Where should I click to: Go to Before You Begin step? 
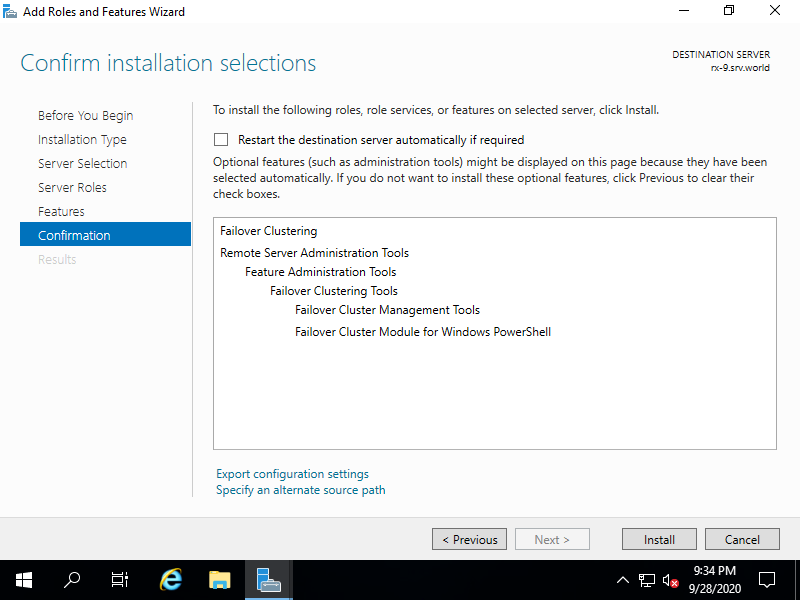(x=85, y=116)
